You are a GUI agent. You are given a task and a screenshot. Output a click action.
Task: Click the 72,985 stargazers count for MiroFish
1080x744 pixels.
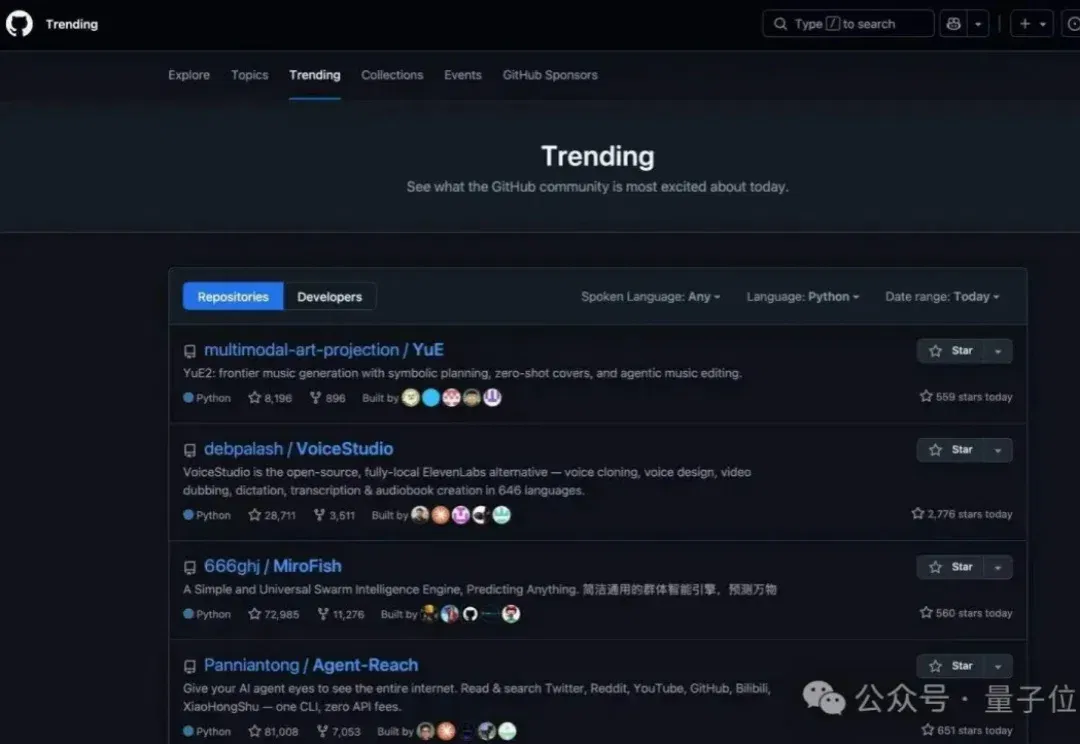(x=273, y=614)
